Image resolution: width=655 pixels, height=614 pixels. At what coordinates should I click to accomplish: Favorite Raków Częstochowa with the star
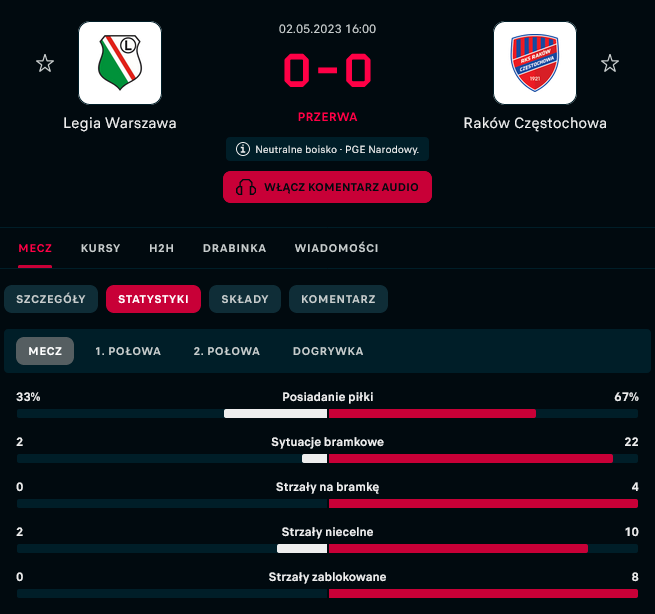click(610, 64)
